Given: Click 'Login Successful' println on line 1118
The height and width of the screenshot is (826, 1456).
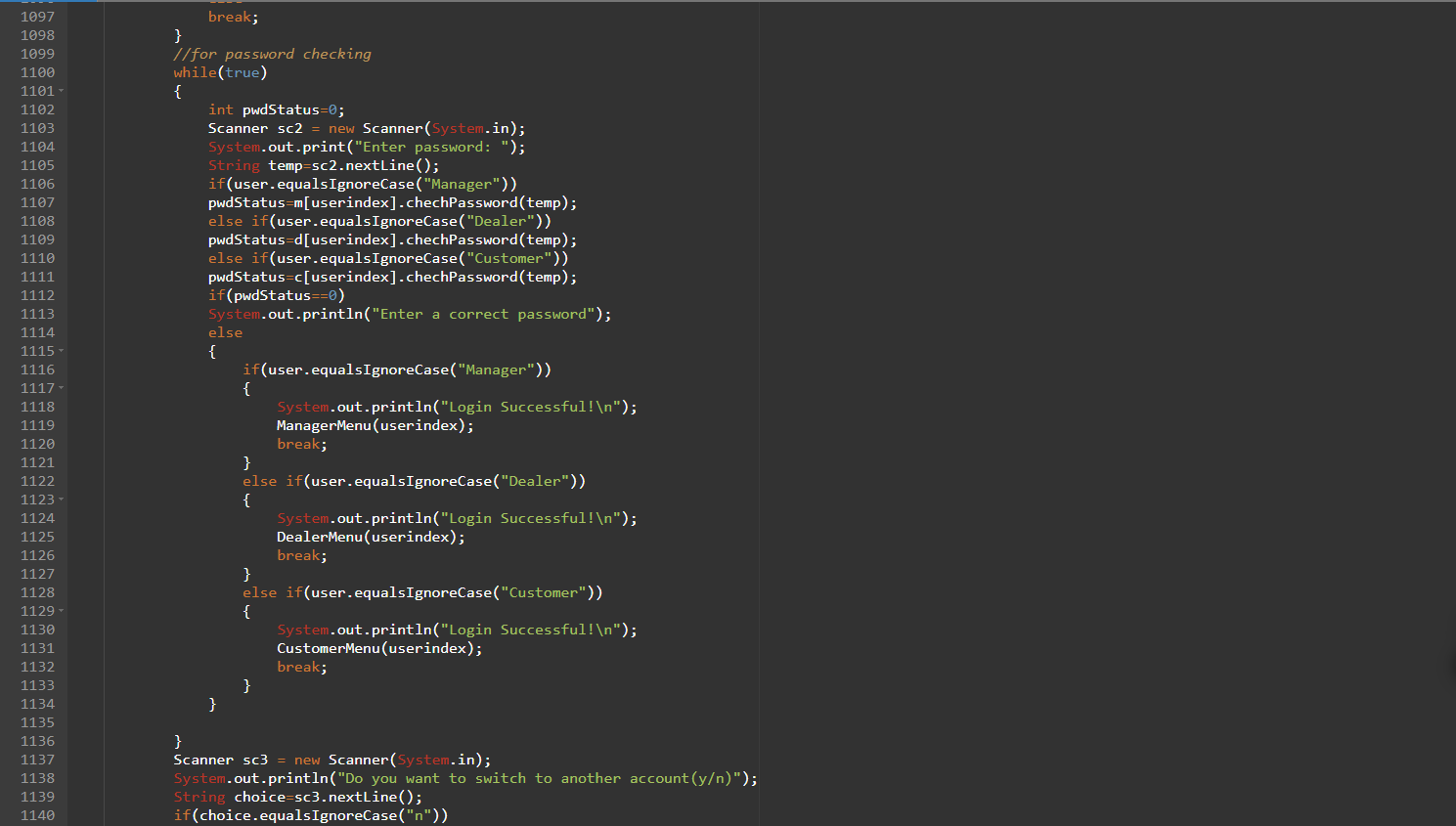Looking at the screenshot, I should tap(457, 407).
